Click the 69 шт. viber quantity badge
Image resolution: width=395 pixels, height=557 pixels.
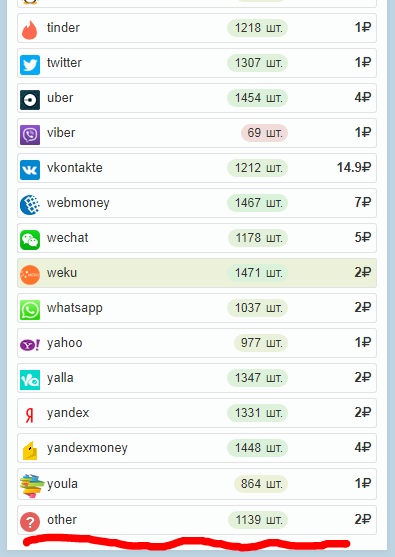[264, 133]
